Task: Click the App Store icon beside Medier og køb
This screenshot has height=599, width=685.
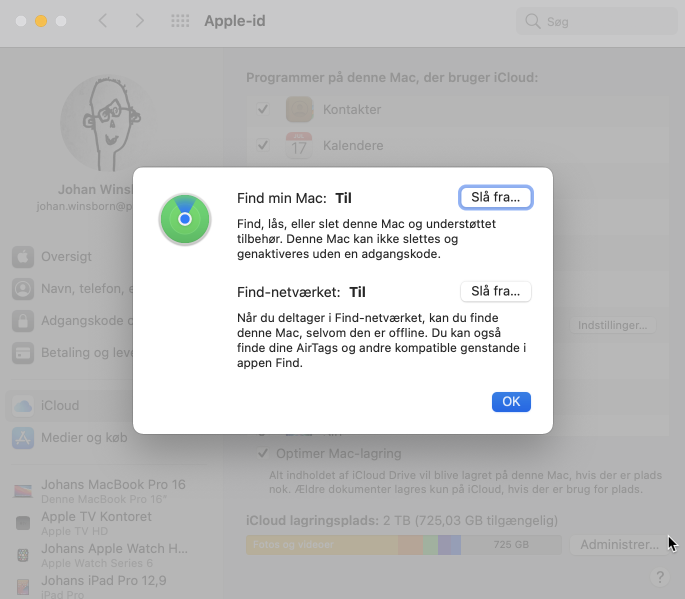Action: (23, 438)
